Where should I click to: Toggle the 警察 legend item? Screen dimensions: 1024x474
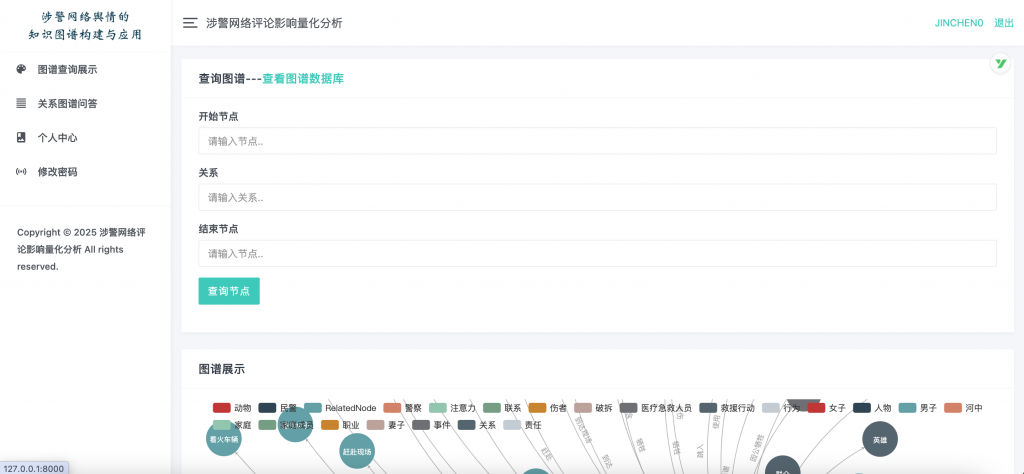click(x=403, y=408)
